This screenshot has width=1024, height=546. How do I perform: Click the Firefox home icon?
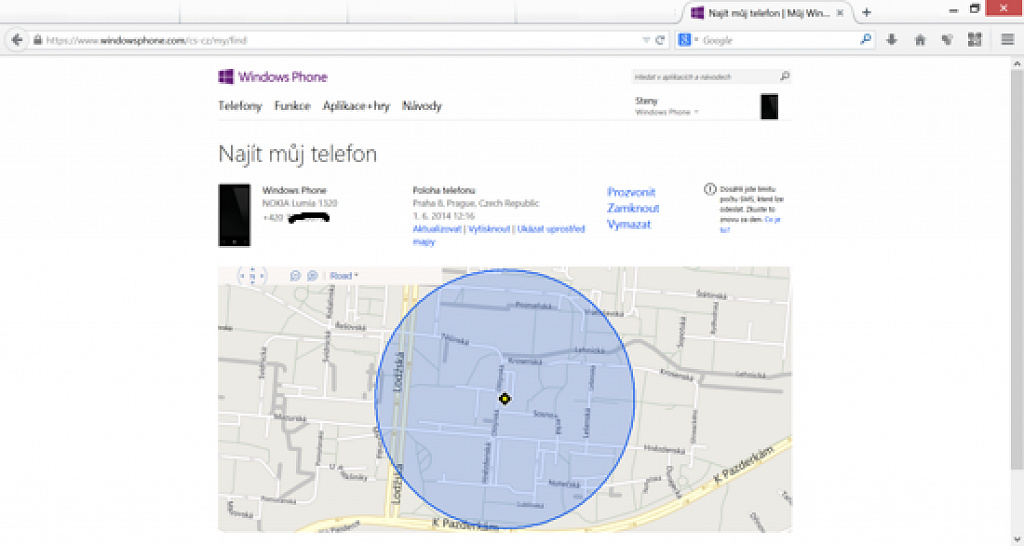click(x=920, y=40)
